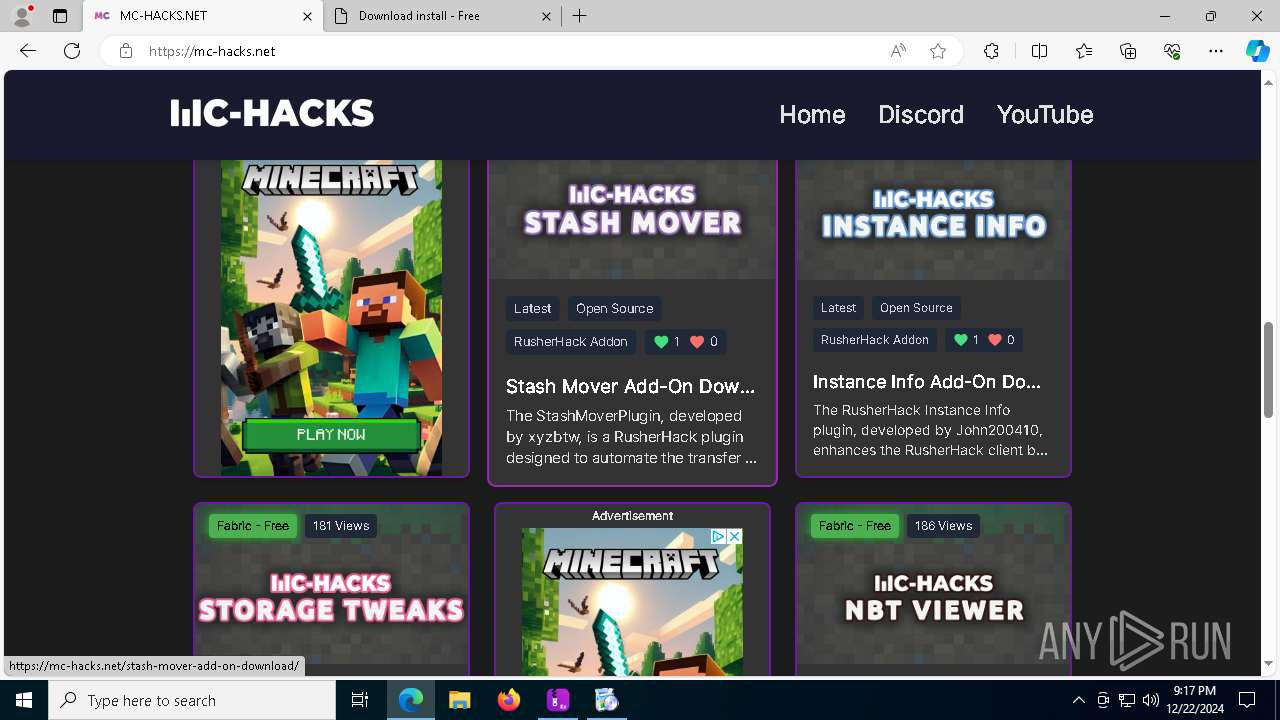Click the MC-HACKS site logo
The width and height of the screenshot is (1280, 720).
coord(272,114)
